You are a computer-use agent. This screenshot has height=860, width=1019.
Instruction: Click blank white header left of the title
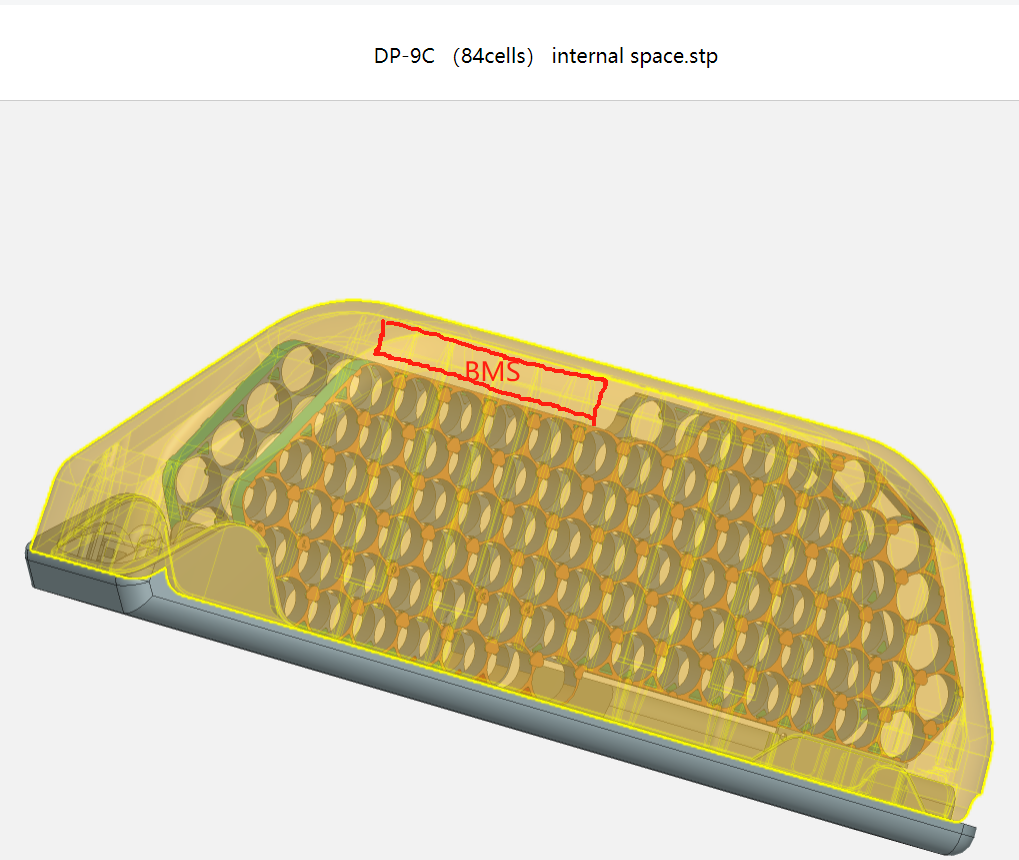tap(150, 56)
